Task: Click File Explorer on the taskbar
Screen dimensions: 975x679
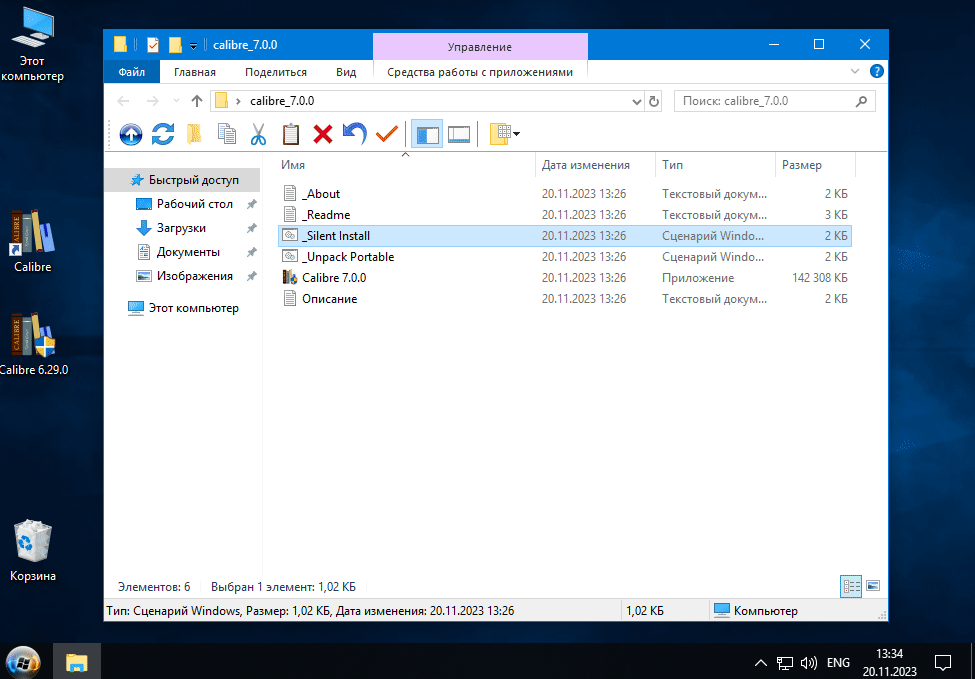Action: [x=77, y=662]
